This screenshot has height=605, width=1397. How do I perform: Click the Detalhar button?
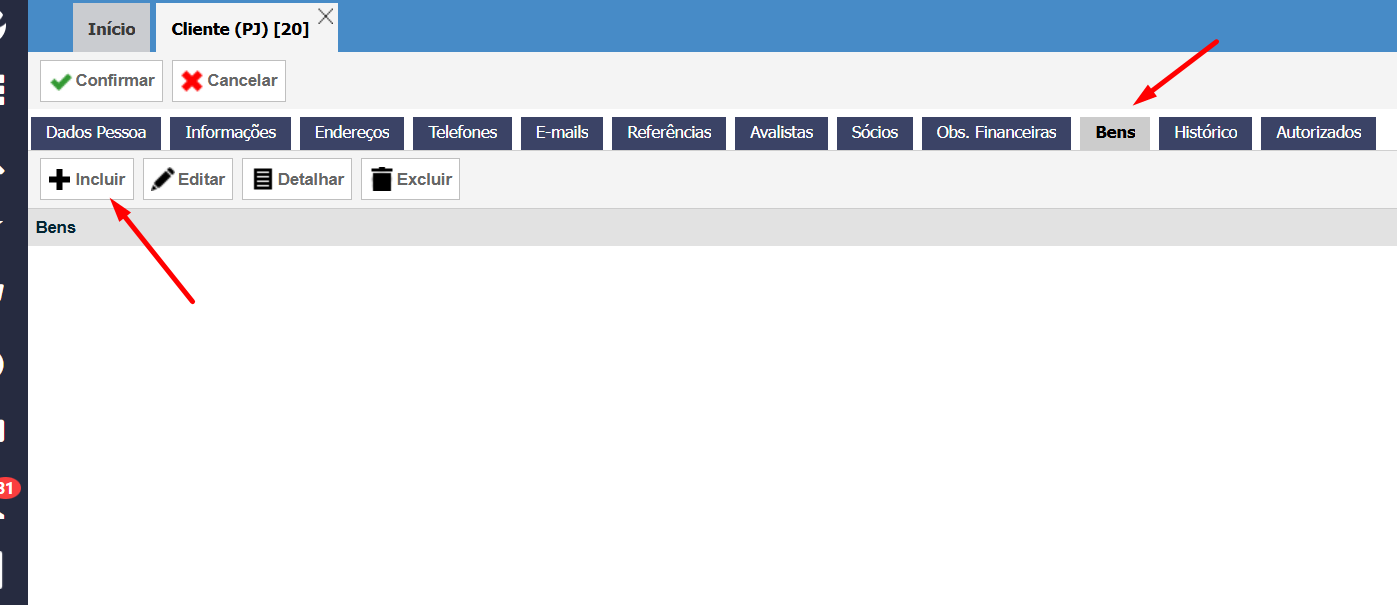pyautogui.click(x=297, y=180)
